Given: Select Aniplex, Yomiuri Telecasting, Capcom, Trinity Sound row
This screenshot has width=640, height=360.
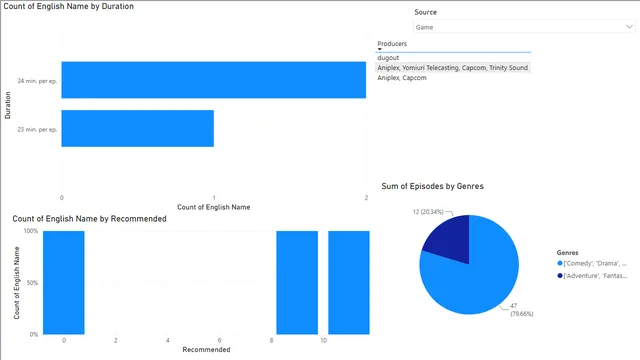Looking at the screenshot, I should [453, 68].
